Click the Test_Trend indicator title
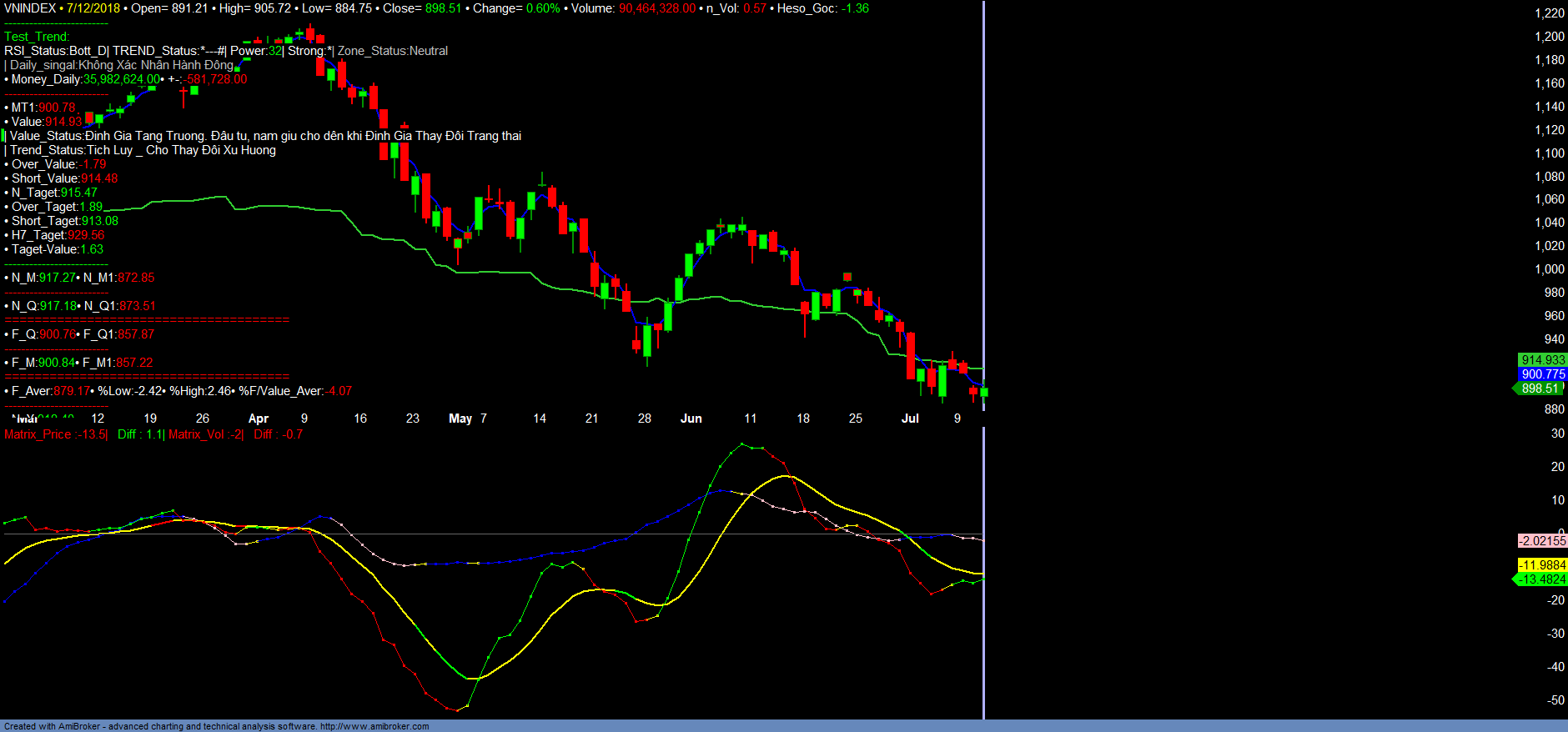Image resolution: width=1568 pixels, height=732 pixels. pos(37,37)
